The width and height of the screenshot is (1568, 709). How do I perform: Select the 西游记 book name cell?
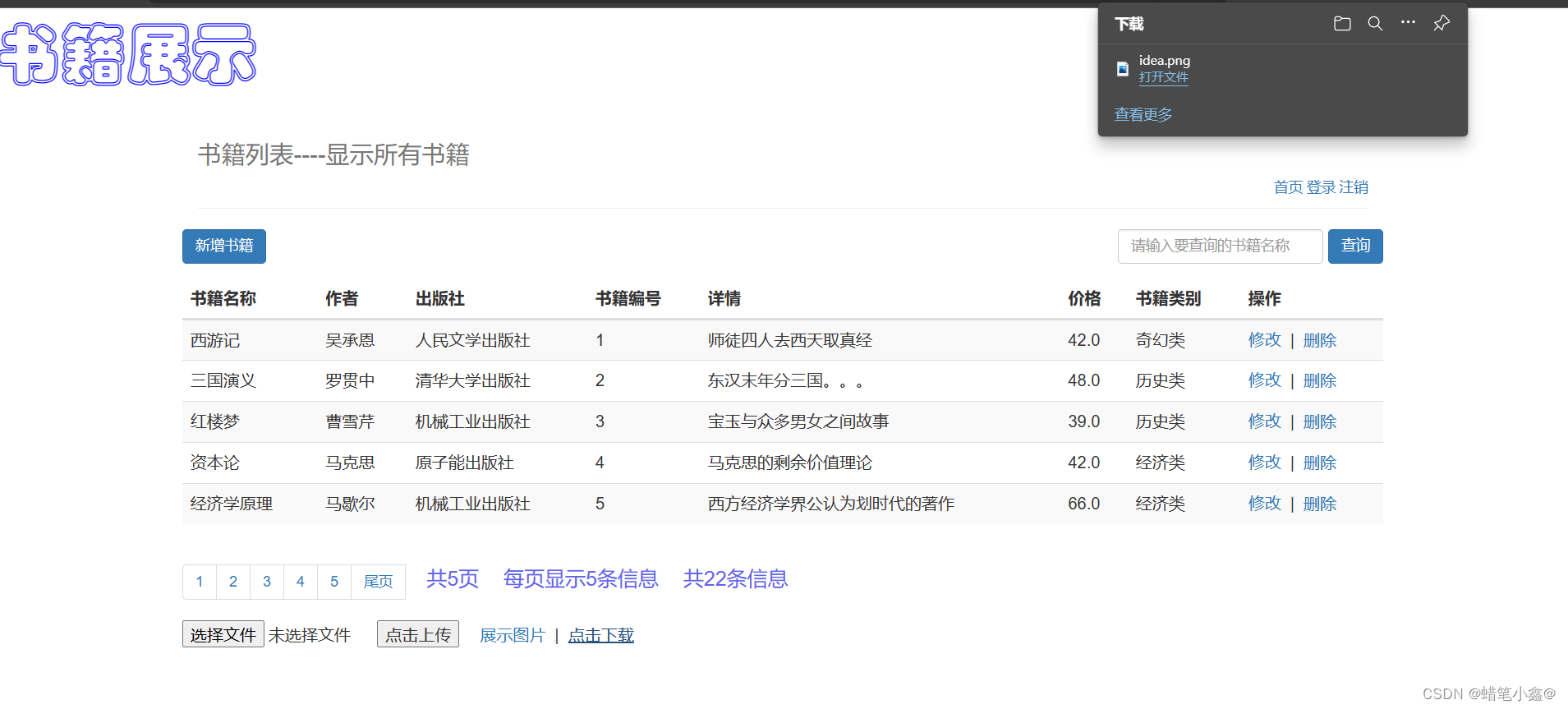point(215,340)
